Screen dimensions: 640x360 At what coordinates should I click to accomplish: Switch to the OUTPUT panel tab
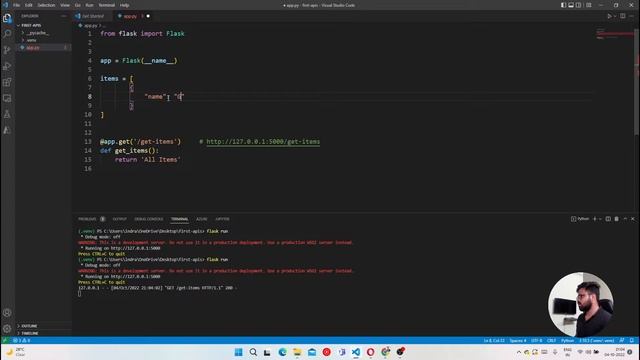pyautogui.click(x=120, y=219)
